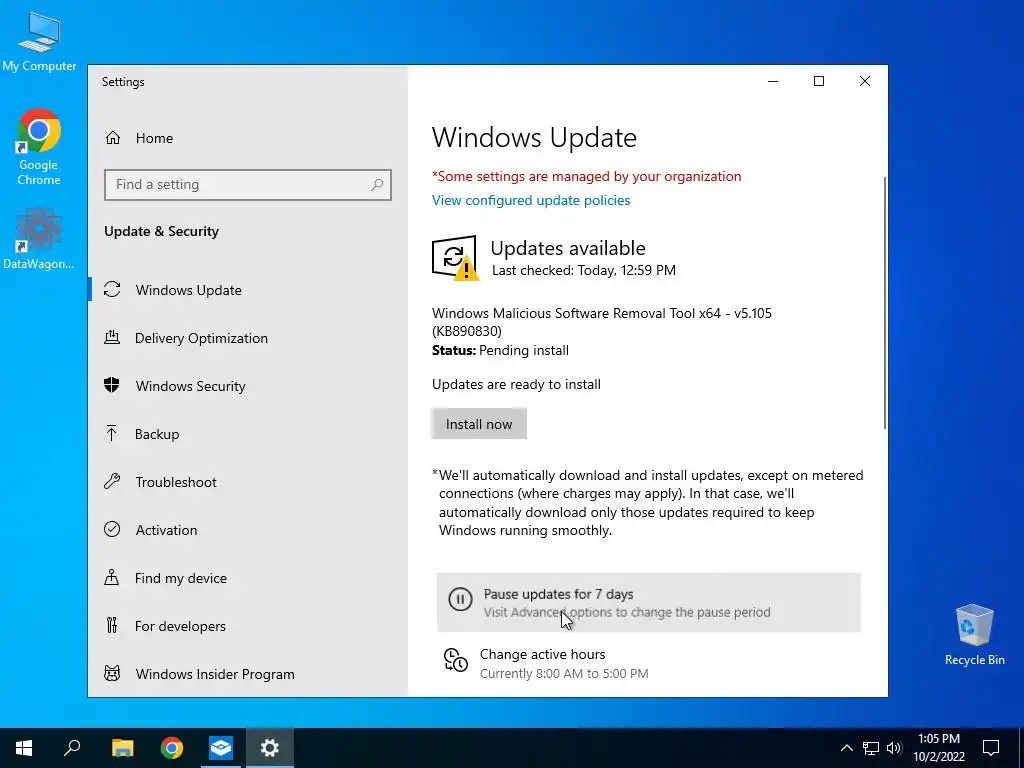1024x768 pixels.
Task: Open the notification center icon
Action: pyautogui.click(x=991, y=748)
